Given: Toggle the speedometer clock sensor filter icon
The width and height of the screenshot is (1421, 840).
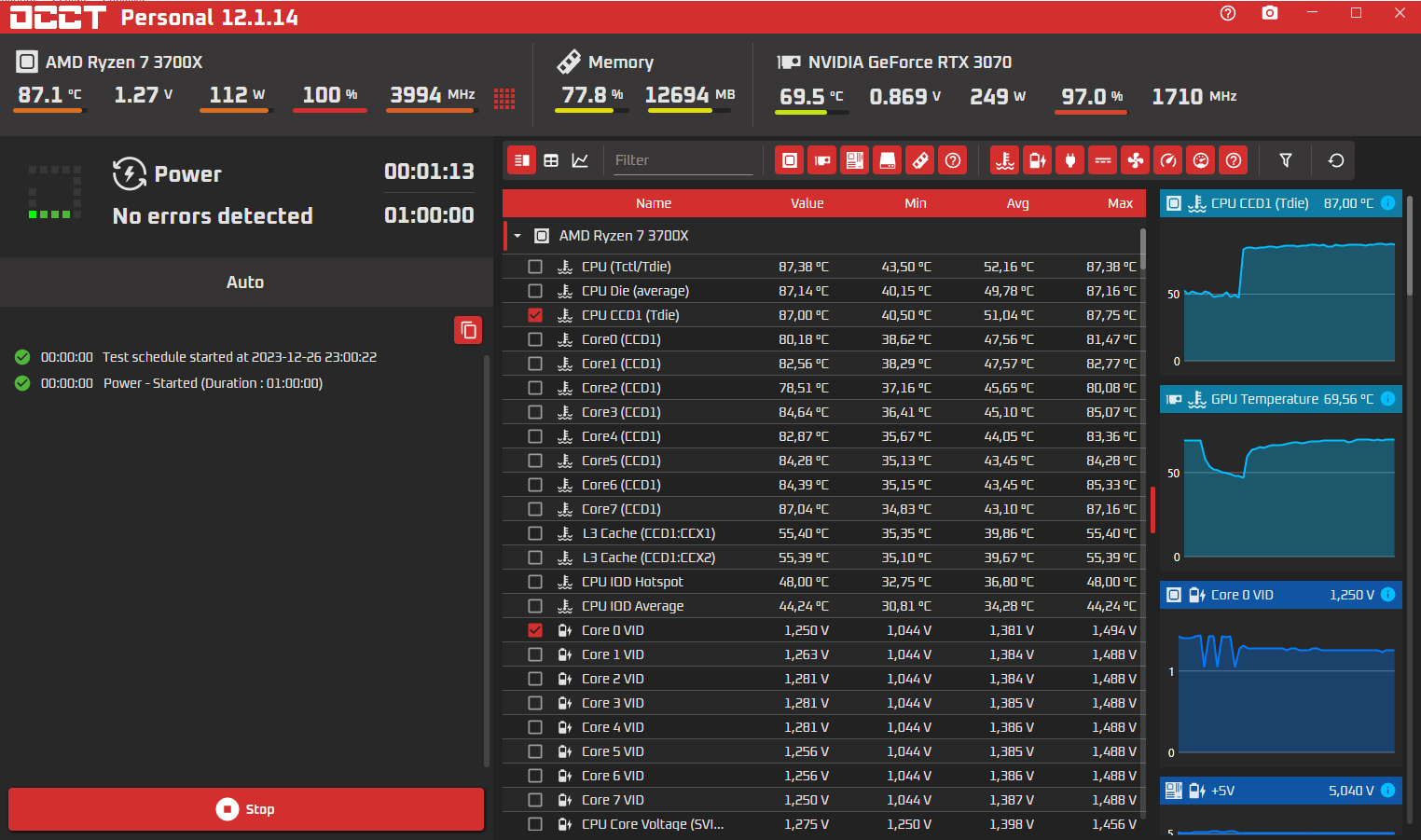Looking at the screenshot, I should click(x=1168, y=160).
